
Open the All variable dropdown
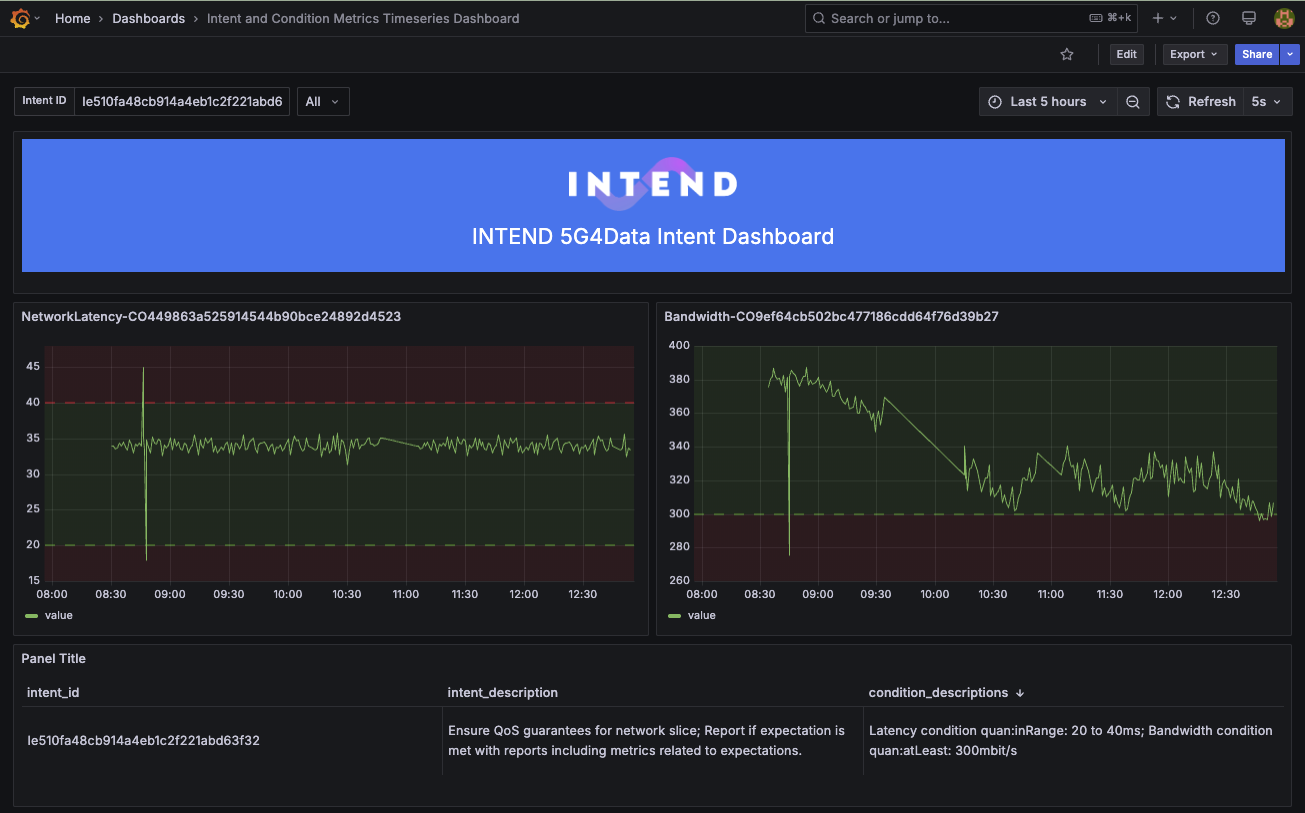click(x=323, y=101)
